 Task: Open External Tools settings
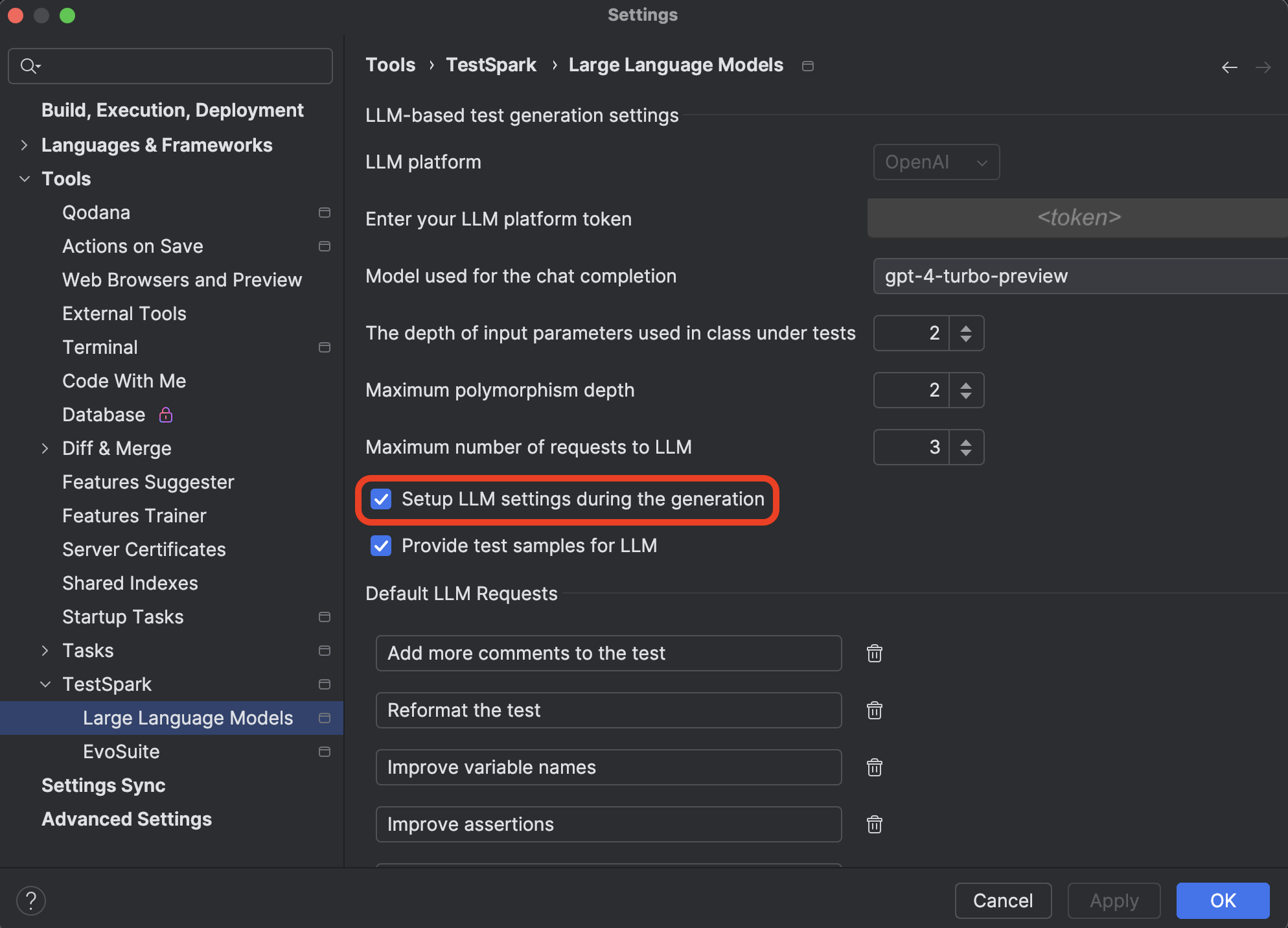click(124, 314)
